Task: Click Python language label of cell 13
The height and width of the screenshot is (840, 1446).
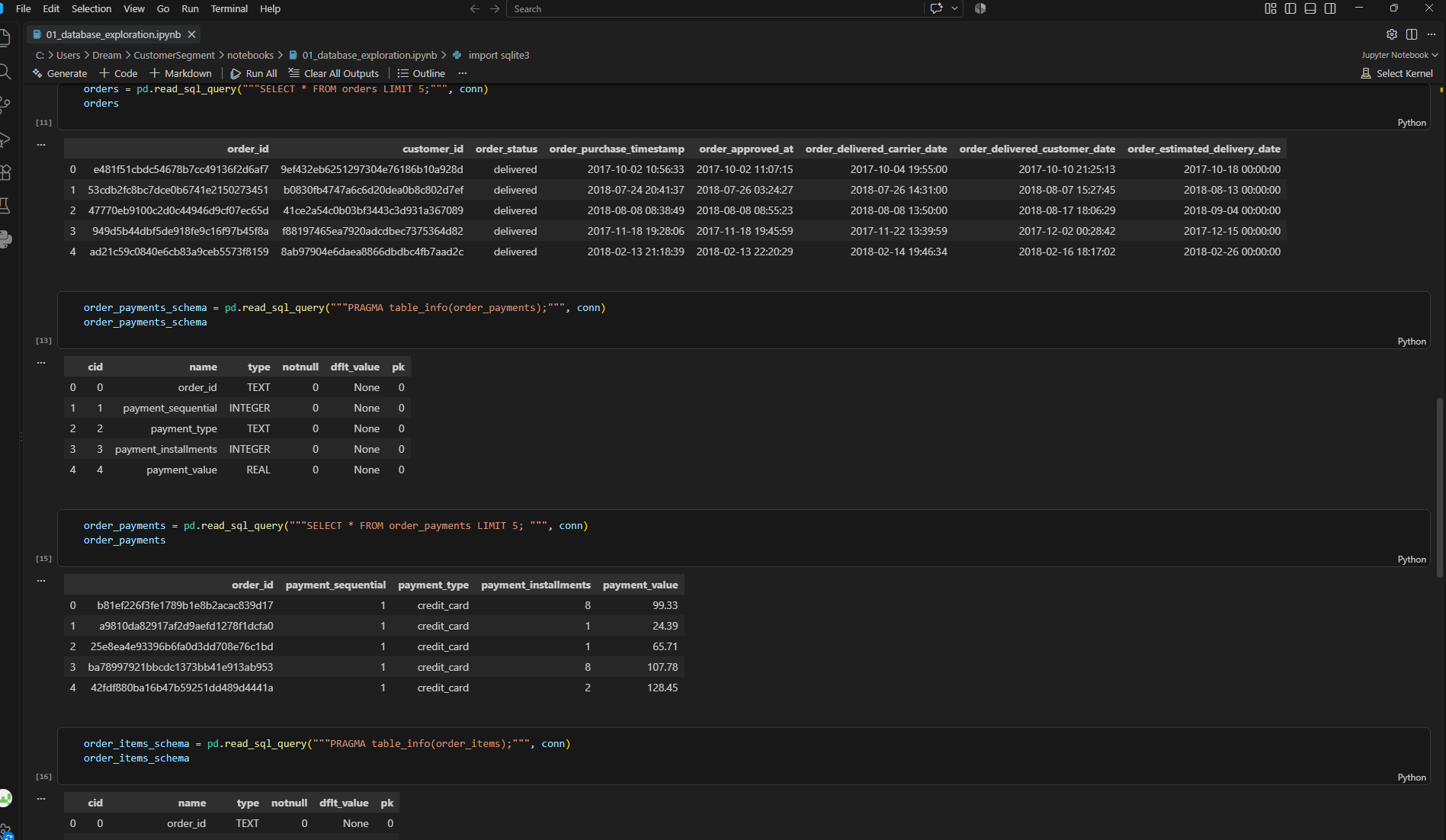Action: click(1411, 341)
